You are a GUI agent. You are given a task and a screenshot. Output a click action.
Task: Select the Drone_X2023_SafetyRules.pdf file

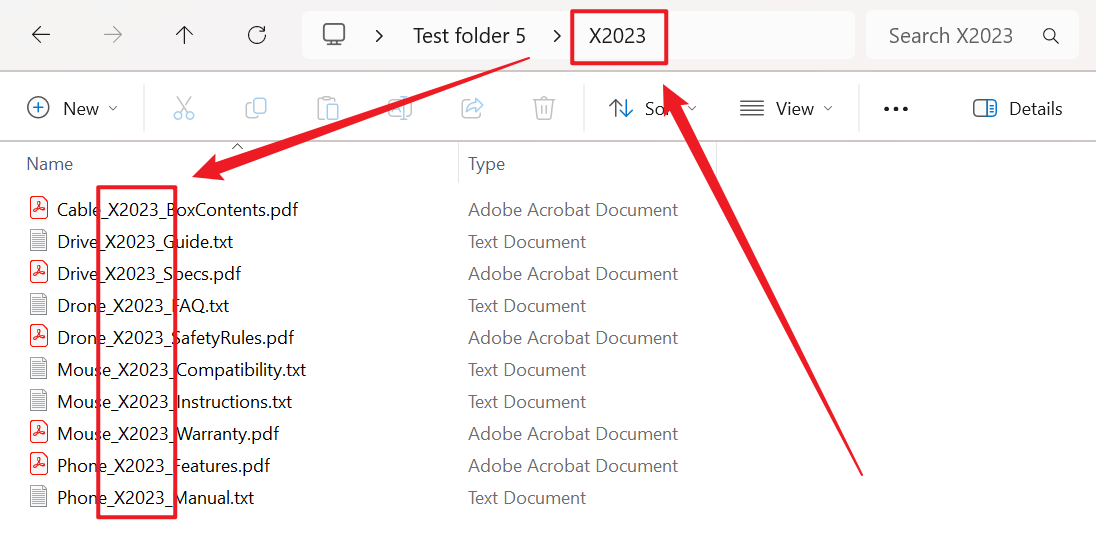(175, 338)
